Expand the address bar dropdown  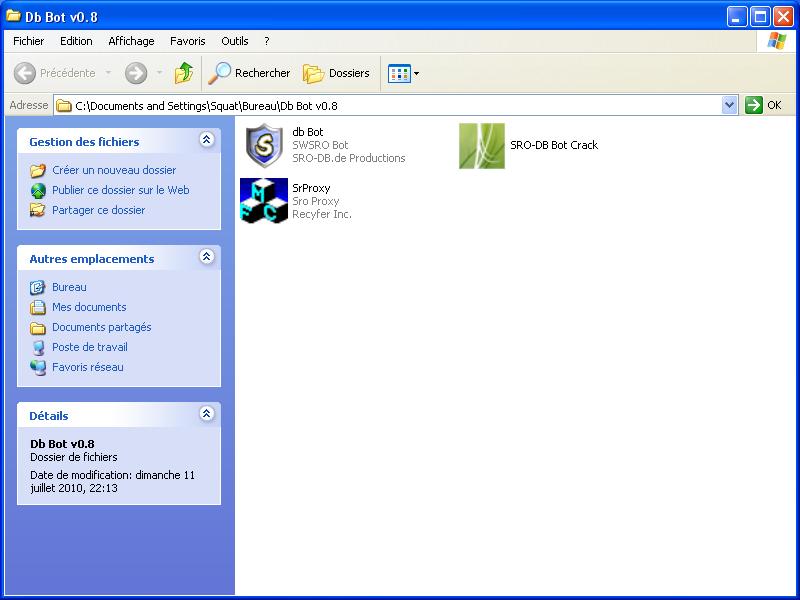pos(730,105)
